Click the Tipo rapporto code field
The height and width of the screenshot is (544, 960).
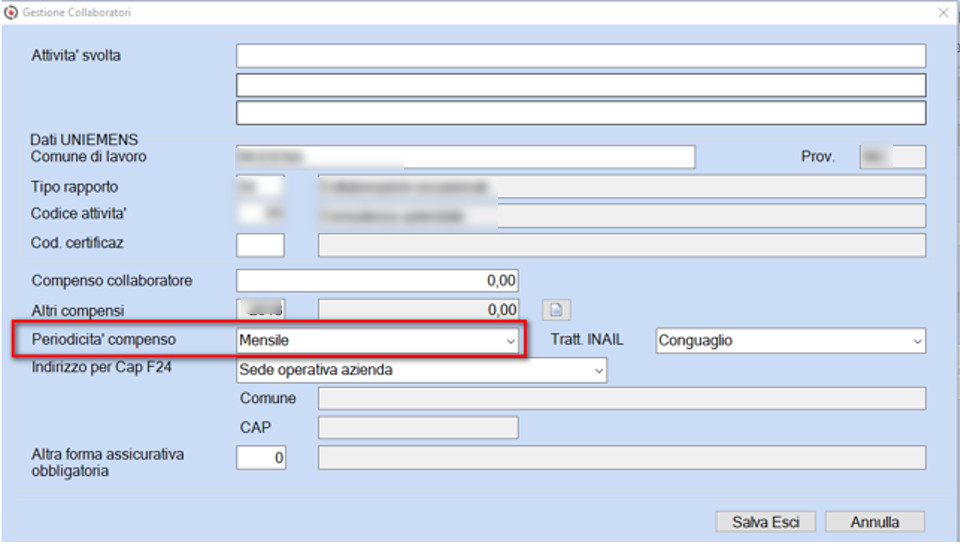click(260, 186)
